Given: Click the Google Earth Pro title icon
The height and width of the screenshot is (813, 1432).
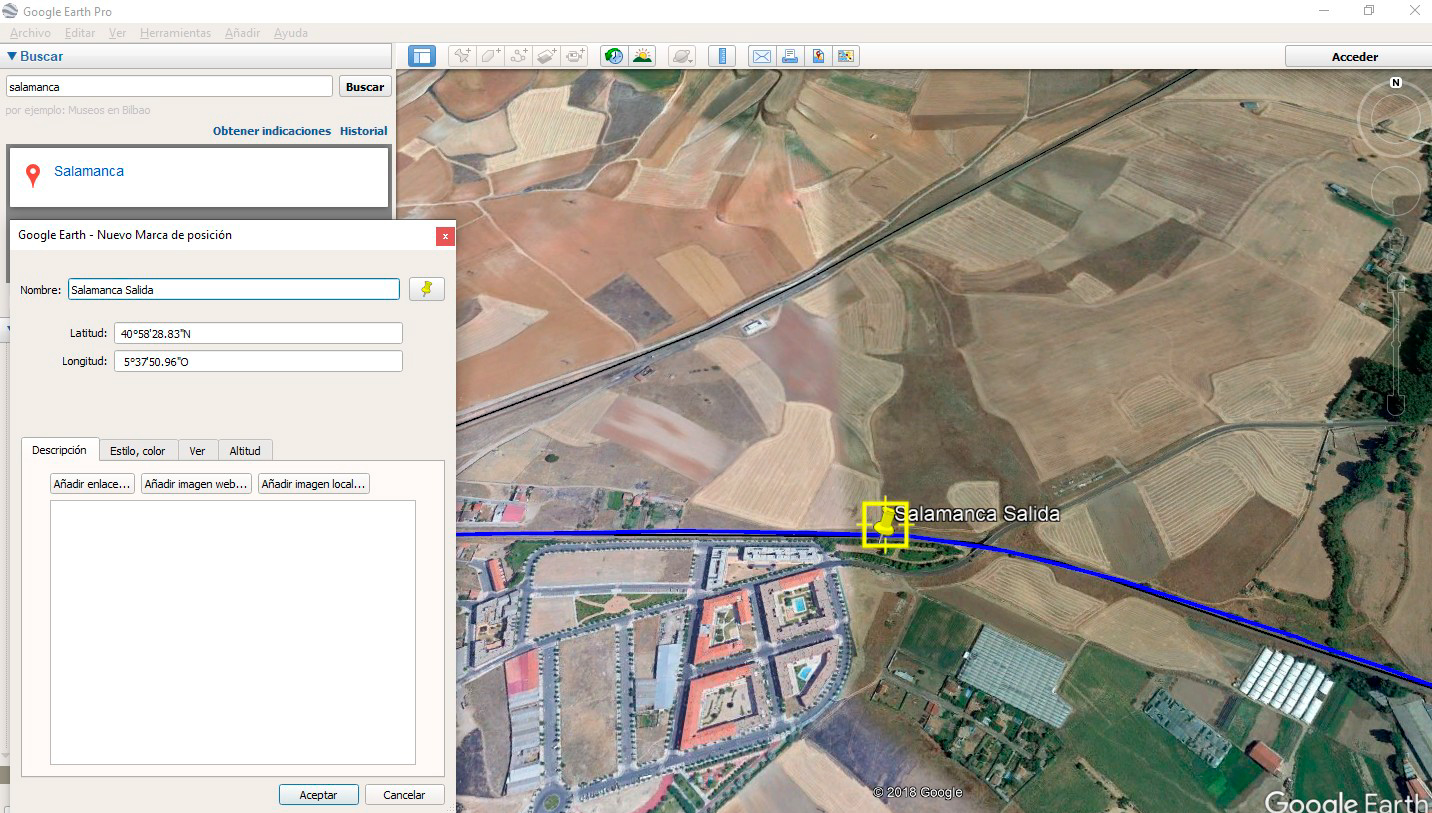Looking at the screenshot, I should [10, 11].
